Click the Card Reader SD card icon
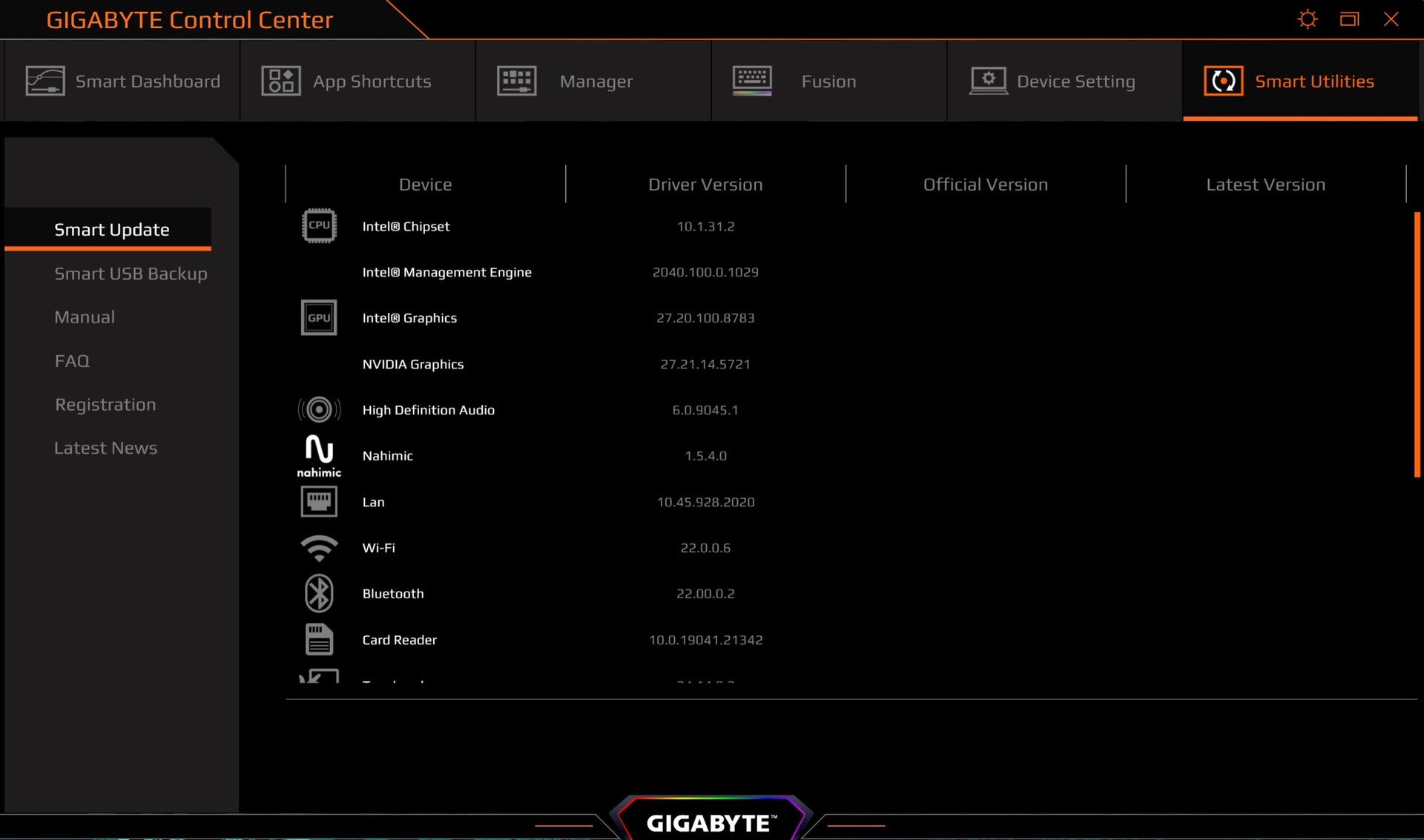Screen dimensions: 1424x840 (319, 639)
